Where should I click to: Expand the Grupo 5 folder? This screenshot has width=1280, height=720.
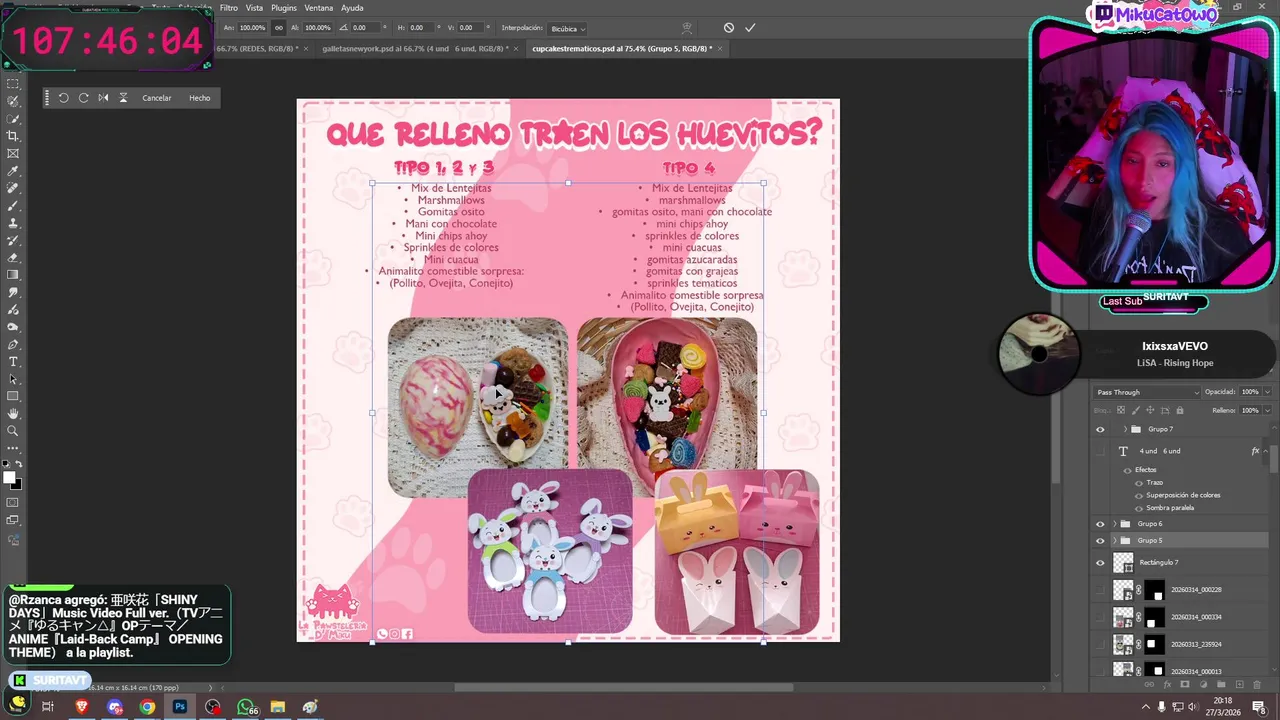(x=1114, y=541)
